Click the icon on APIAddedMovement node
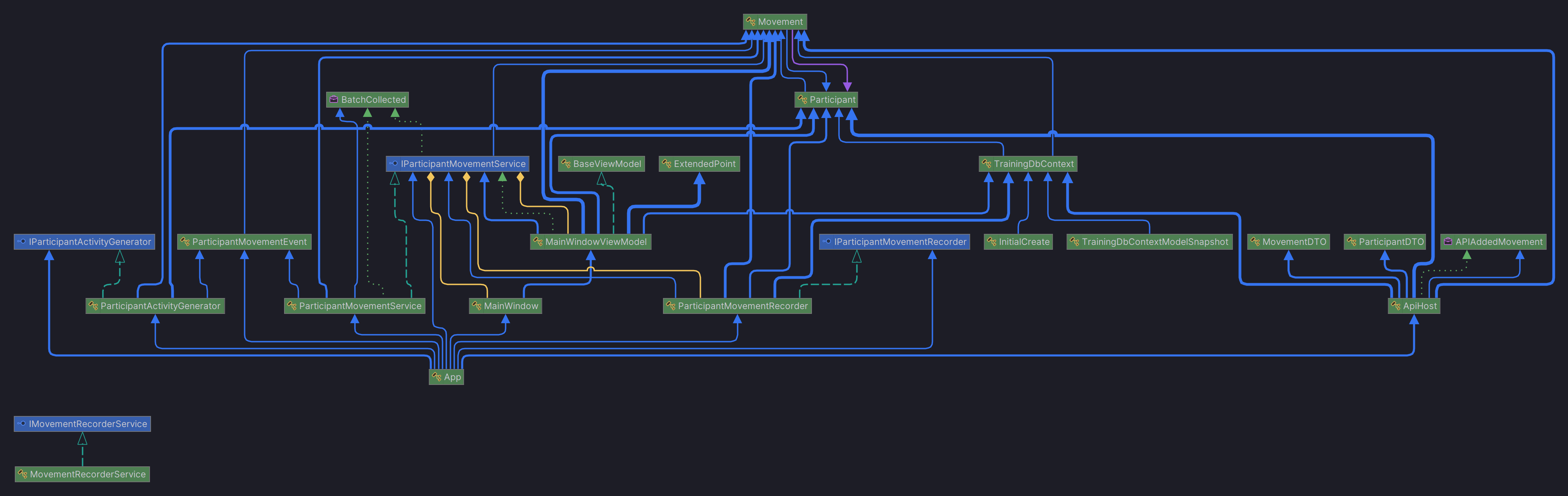Viewport: 1568px width, 496px height. (1448, 242)
